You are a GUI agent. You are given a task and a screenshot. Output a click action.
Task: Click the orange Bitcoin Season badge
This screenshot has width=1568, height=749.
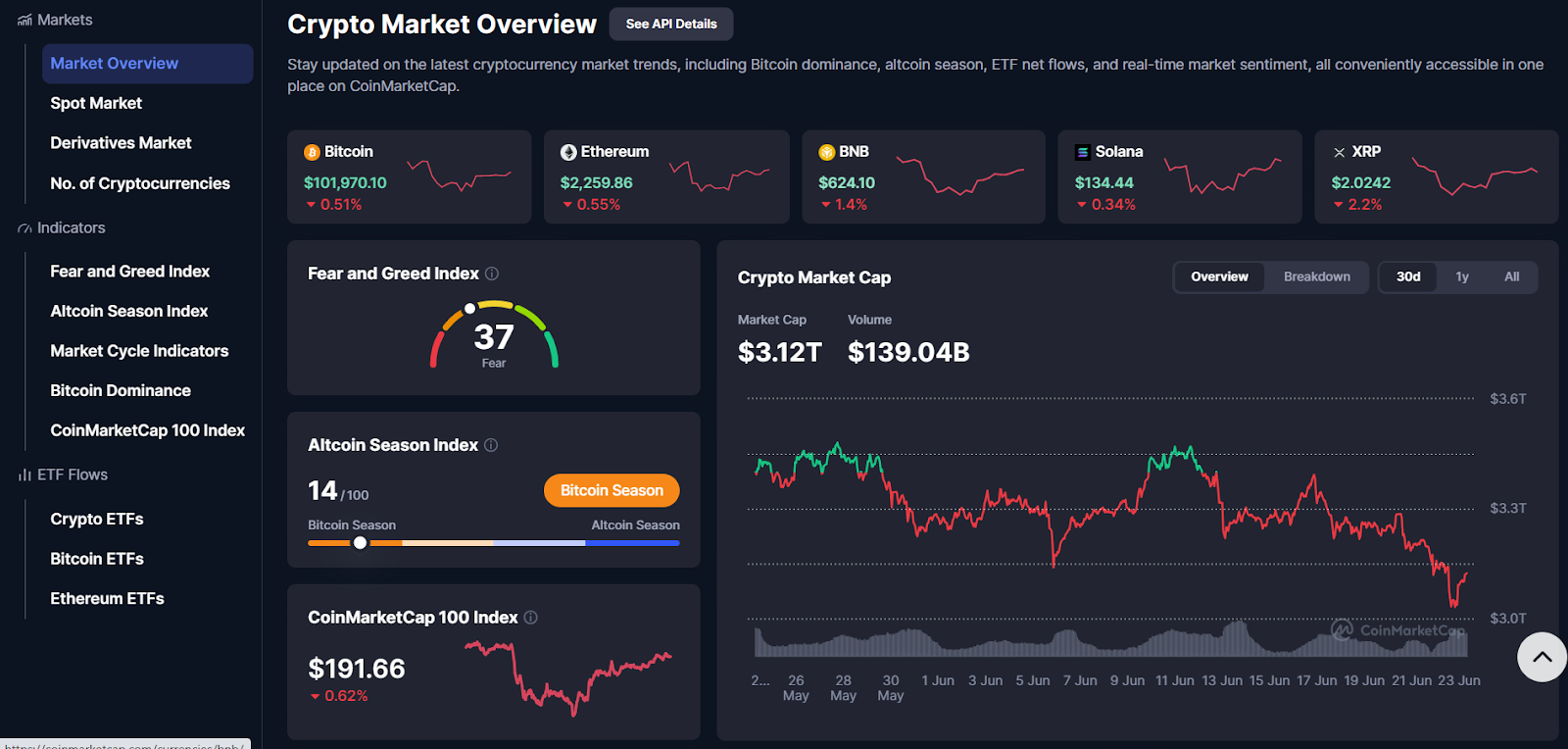(x=612, y=490)
